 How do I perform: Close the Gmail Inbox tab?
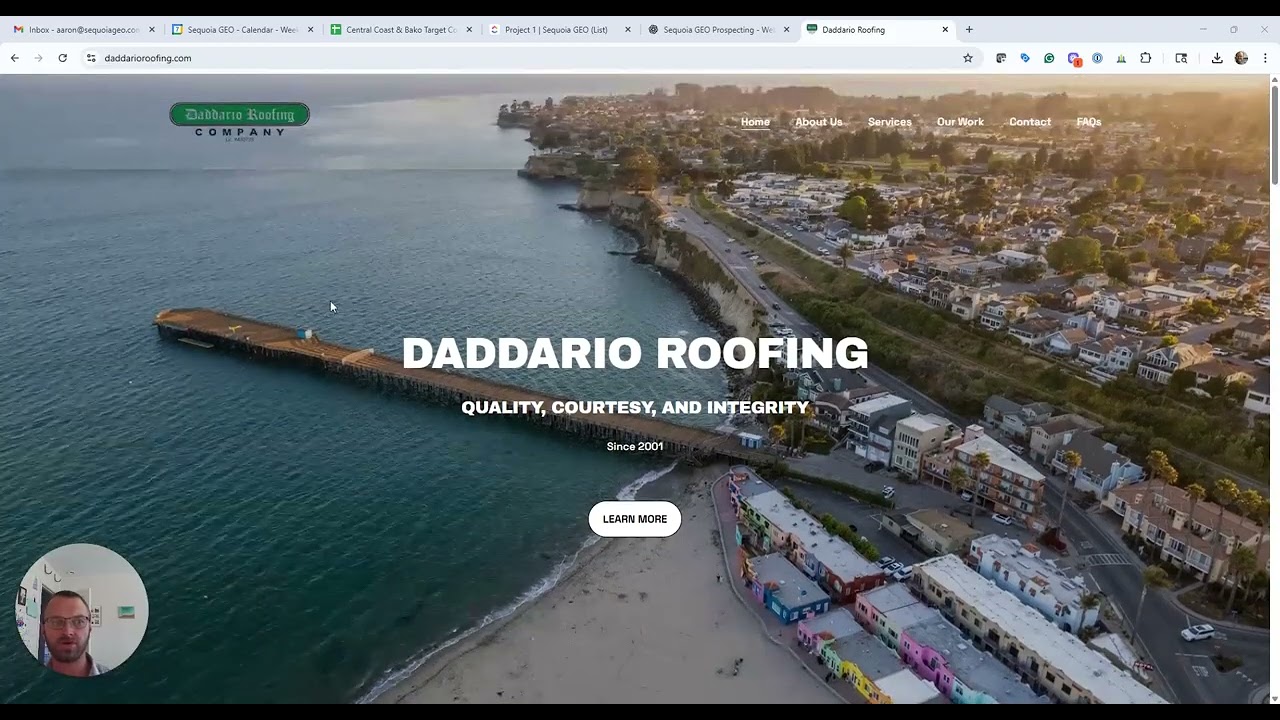point(152,30)
